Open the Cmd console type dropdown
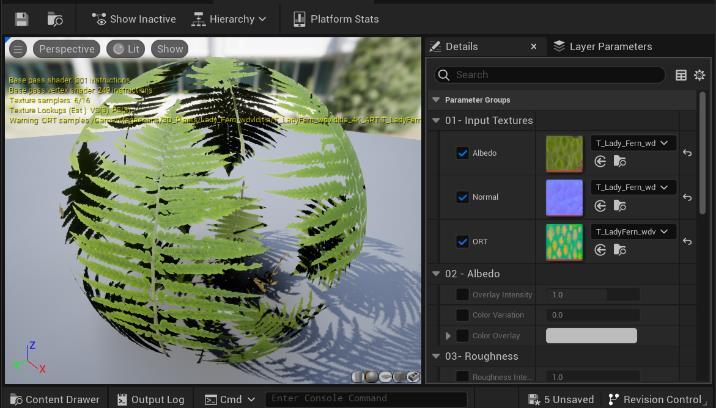Image resolution: width=716 pixels, height=408 pixels. pyautogui.click(x=230, y=400)
